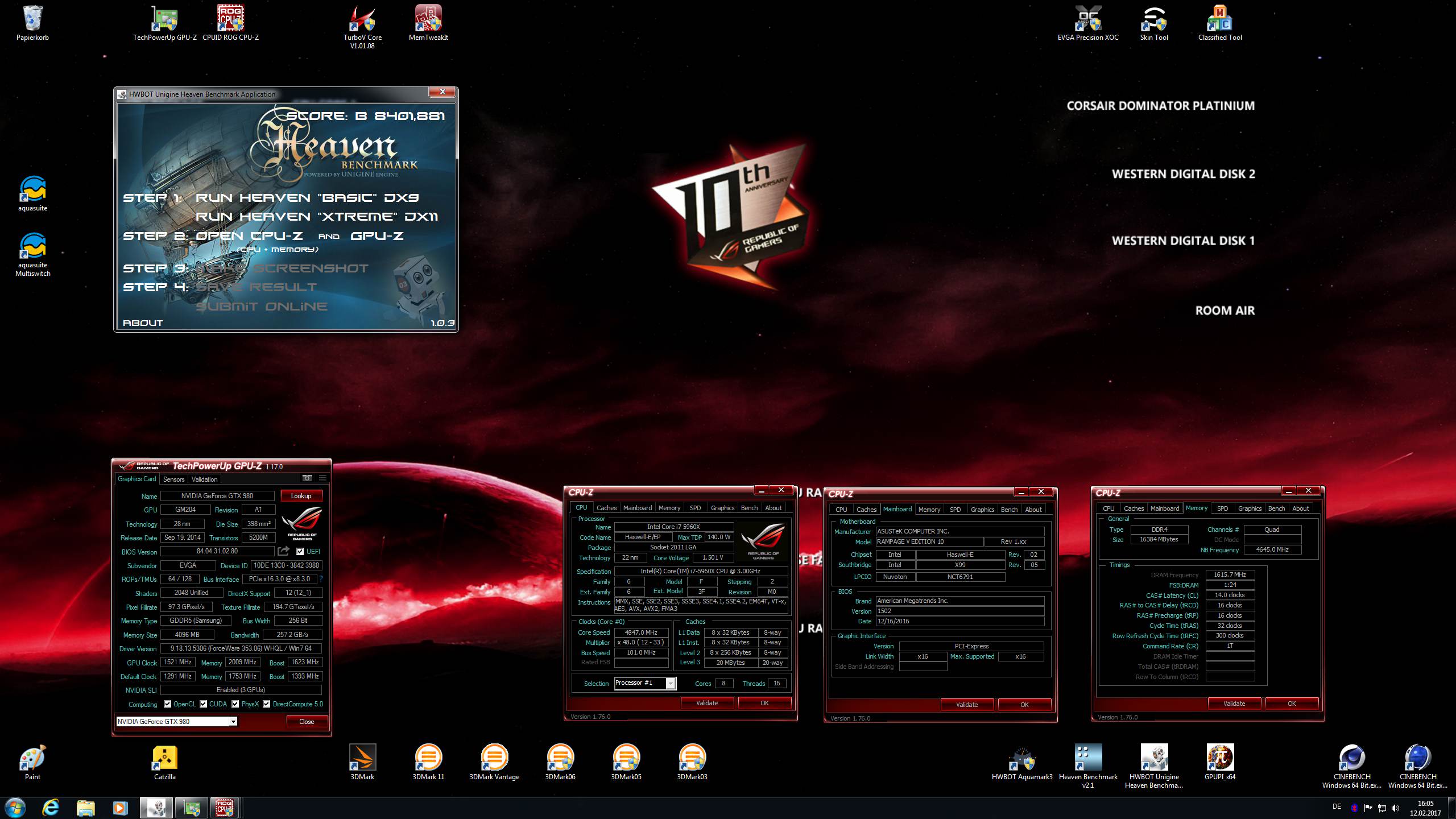Open the 3DMark desktop shortcut
The width and height of the screenshot is (1456, 819).
pos(362,762)
